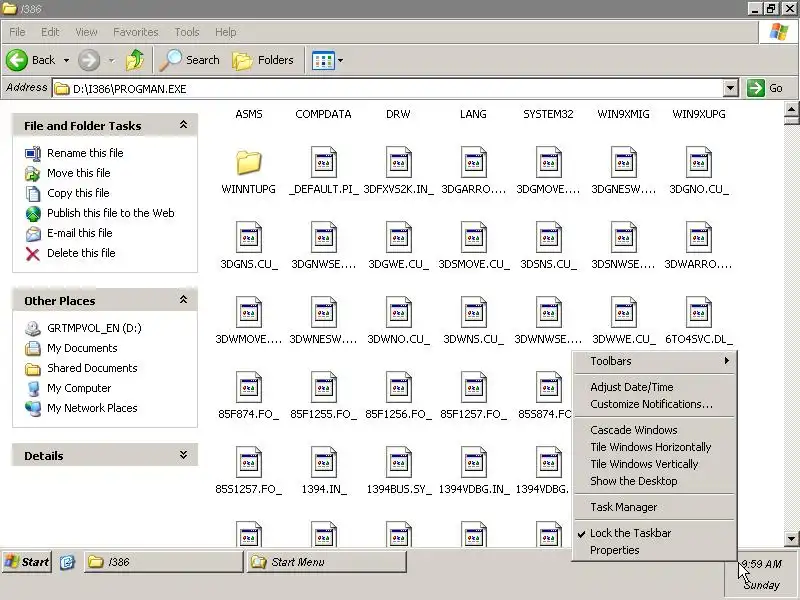The height and width of the screenshot is (600, 800).
Task: Choose Tile Windows Horizontally
Action: point(655,447)
